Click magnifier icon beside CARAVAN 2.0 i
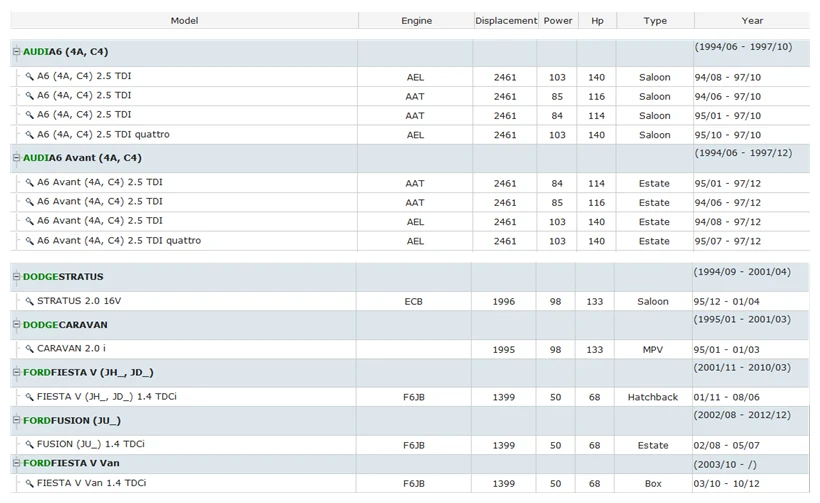 tap(29, 349)
